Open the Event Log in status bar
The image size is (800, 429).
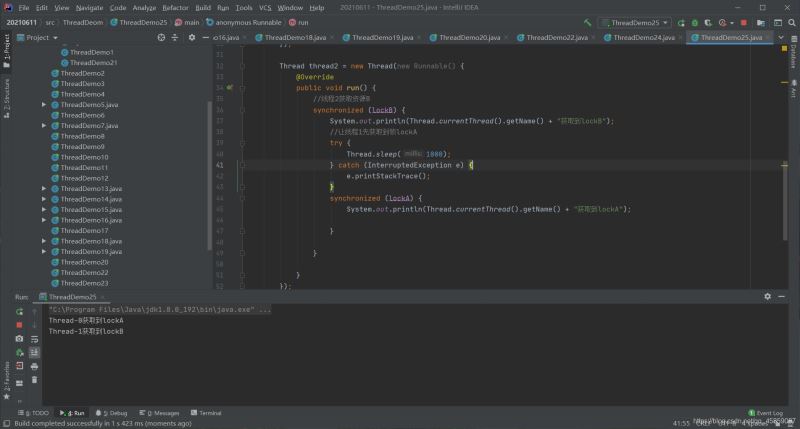point(765,412)
